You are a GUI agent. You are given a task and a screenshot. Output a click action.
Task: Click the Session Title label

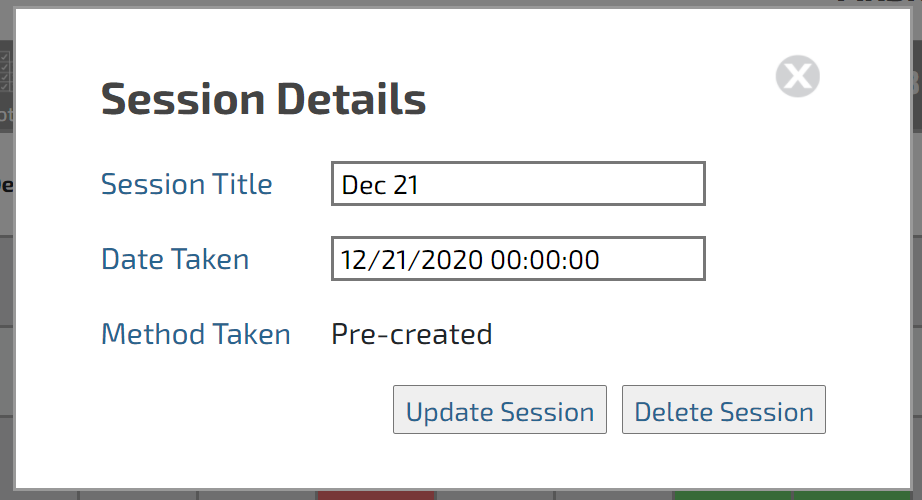point(187,184)
